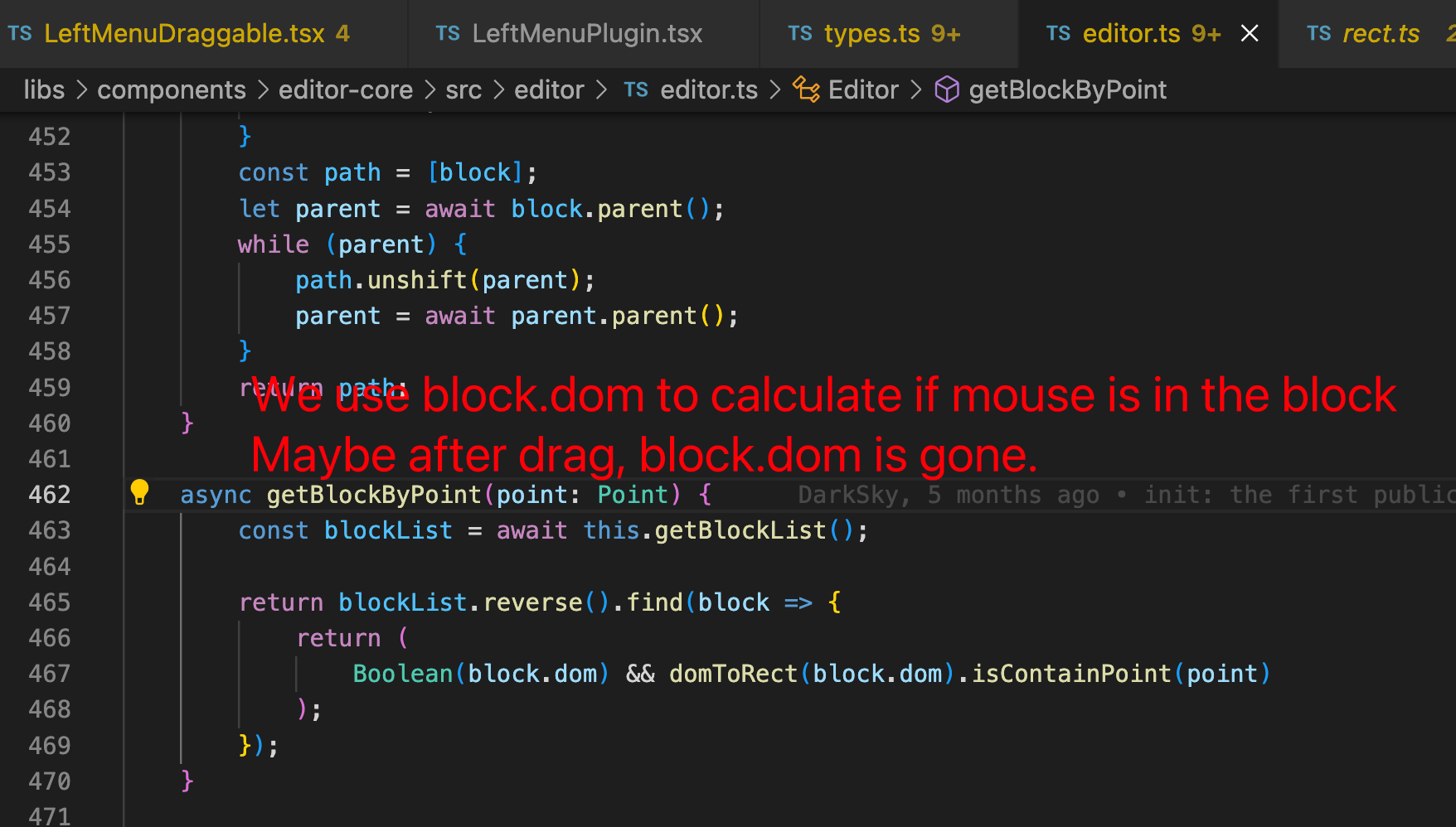Select the editor.ts tab

[x=1148, y=34]
